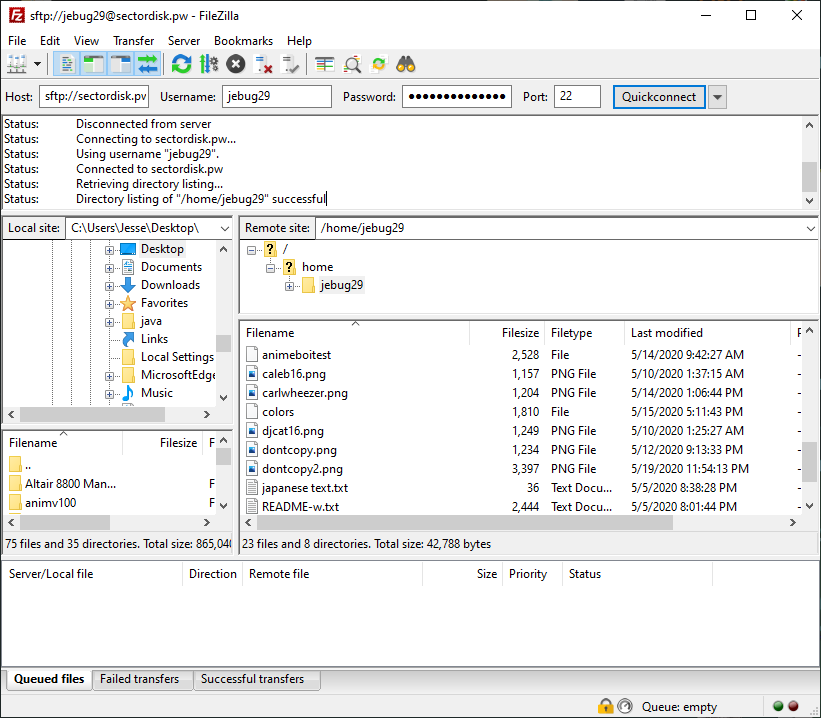Refresh file and folder lists

[181, 64]
